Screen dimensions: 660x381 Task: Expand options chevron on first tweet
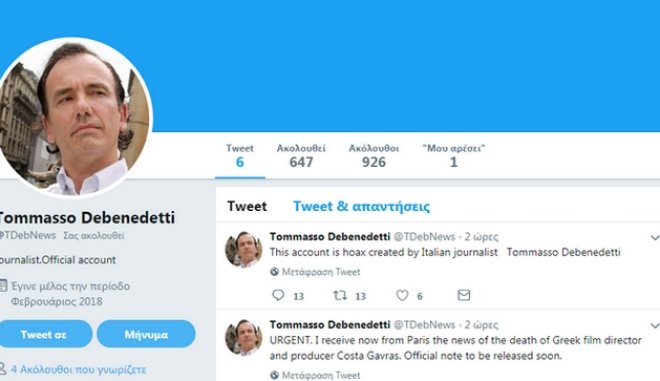pos(655,237)
